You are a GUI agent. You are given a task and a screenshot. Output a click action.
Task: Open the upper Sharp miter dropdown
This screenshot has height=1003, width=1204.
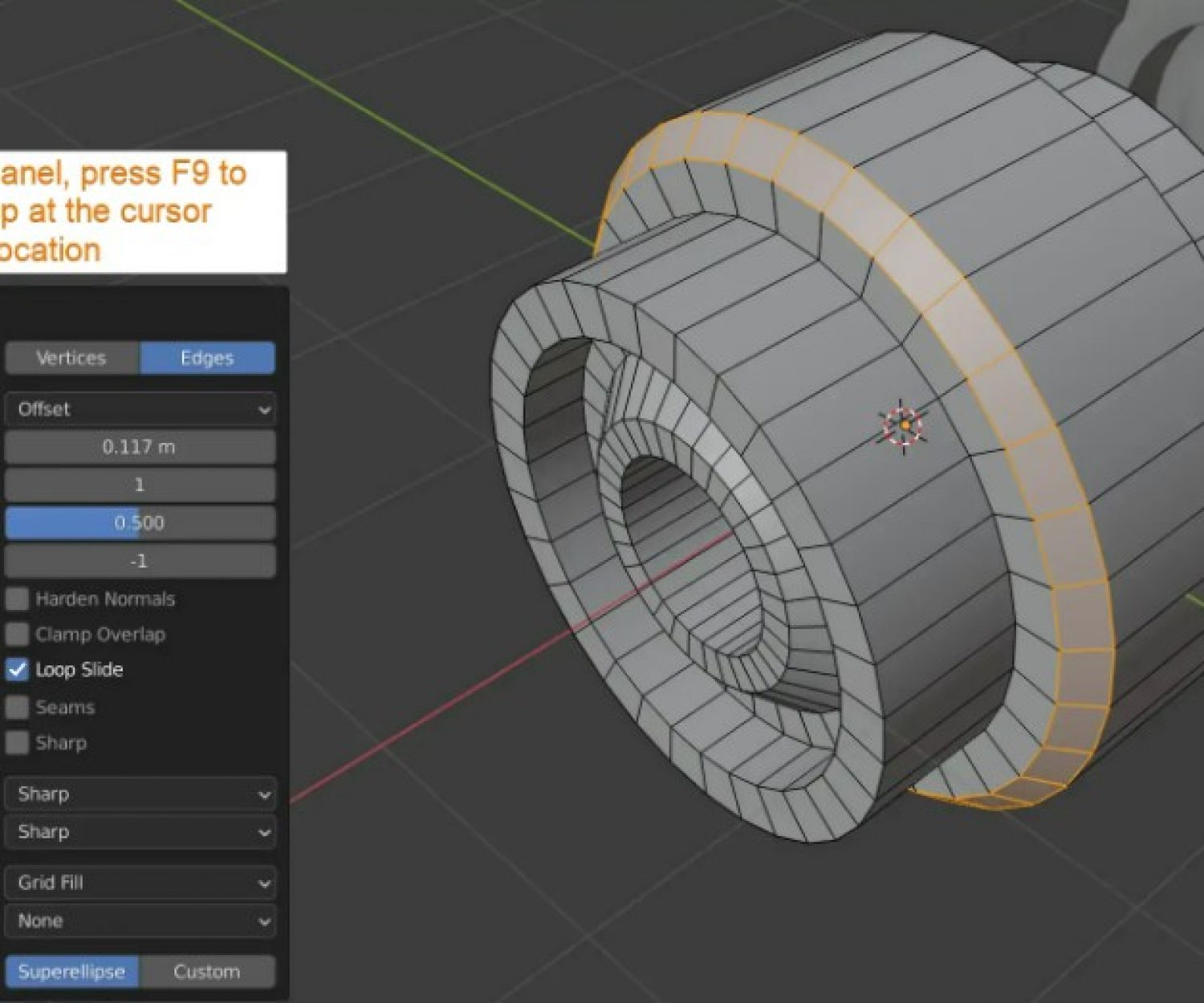pos(140,794)
